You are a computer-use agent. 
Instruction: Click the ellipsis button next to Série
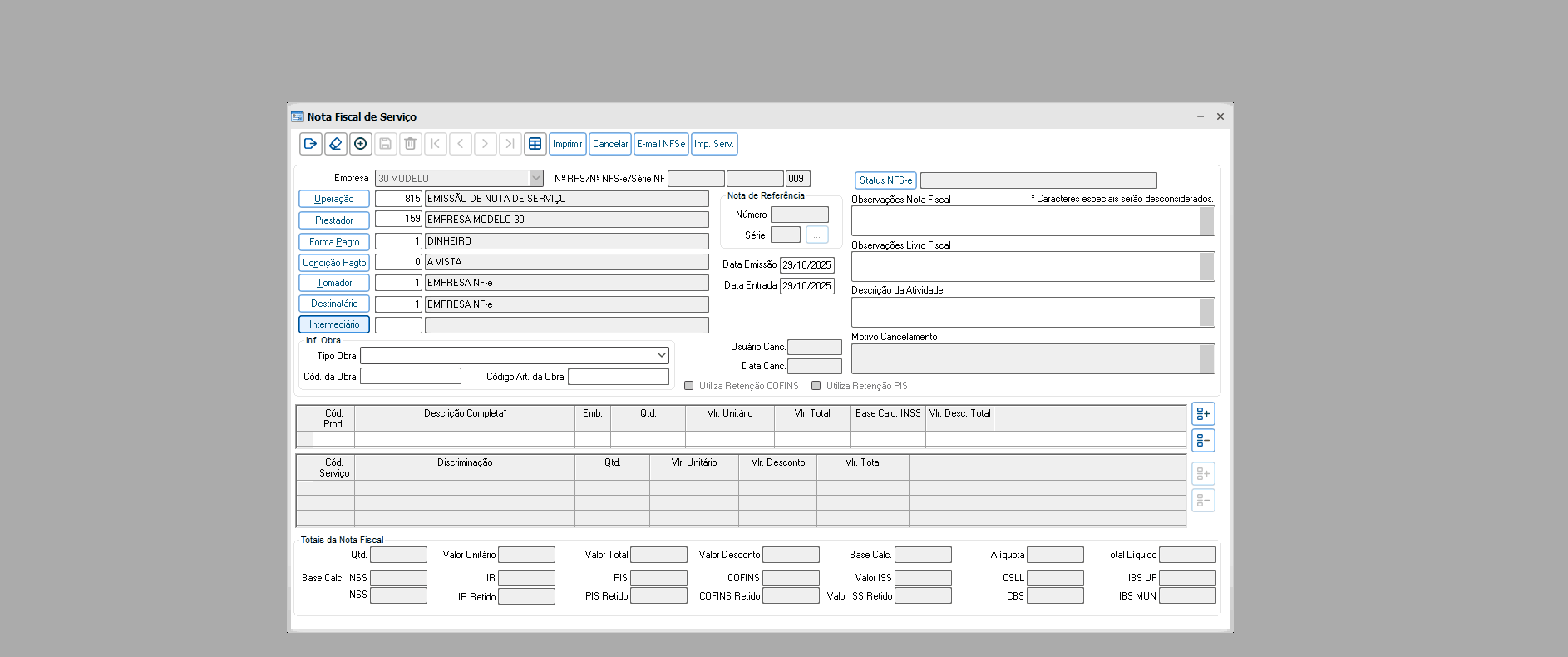point(817,235)
